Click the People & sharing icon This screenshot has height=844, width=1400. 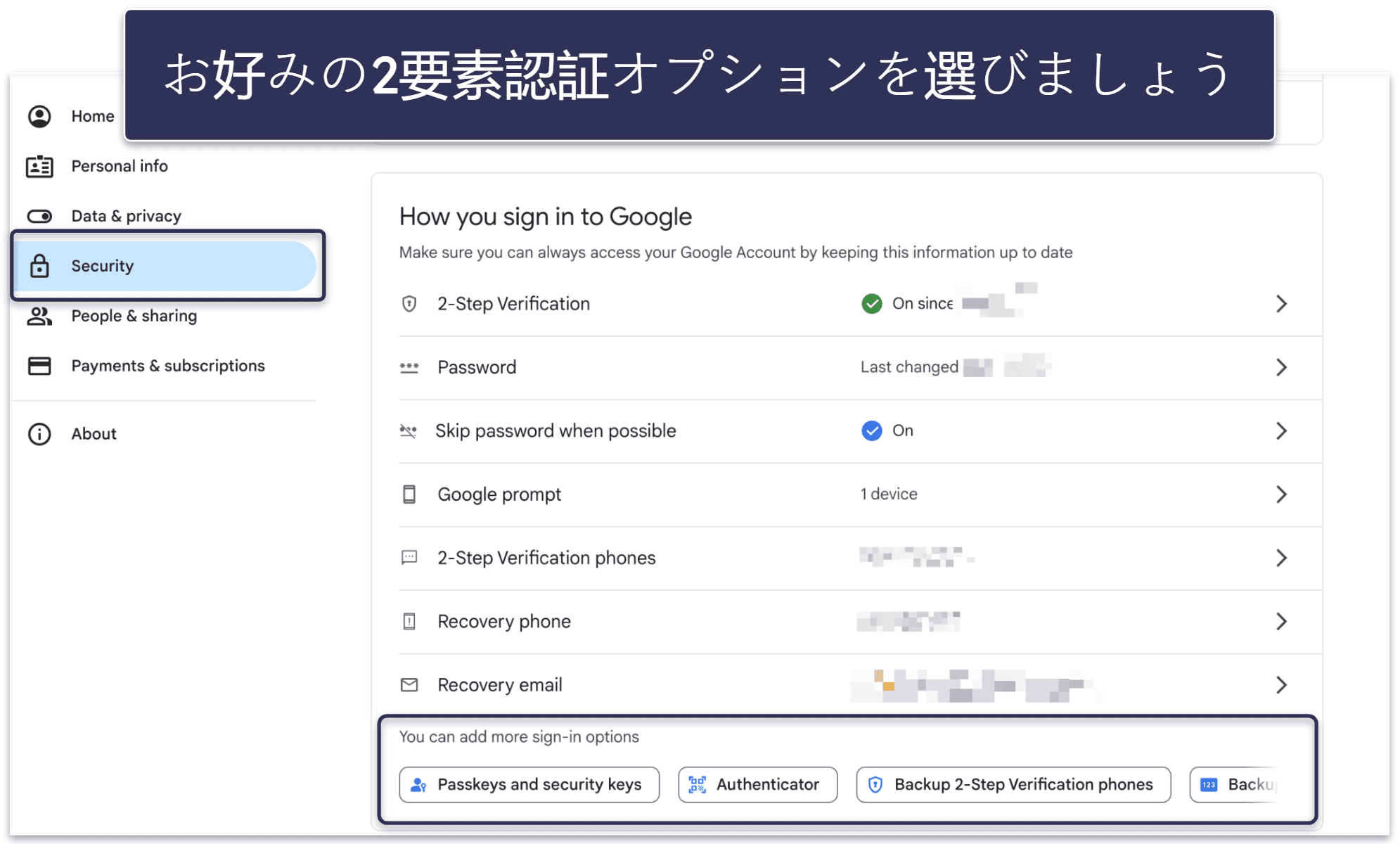39,316
